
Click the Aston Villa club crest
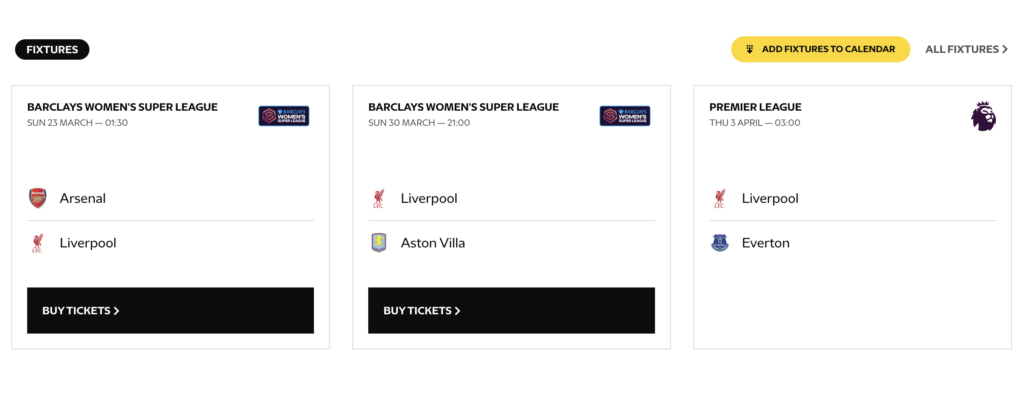click(x=379, y=243)
